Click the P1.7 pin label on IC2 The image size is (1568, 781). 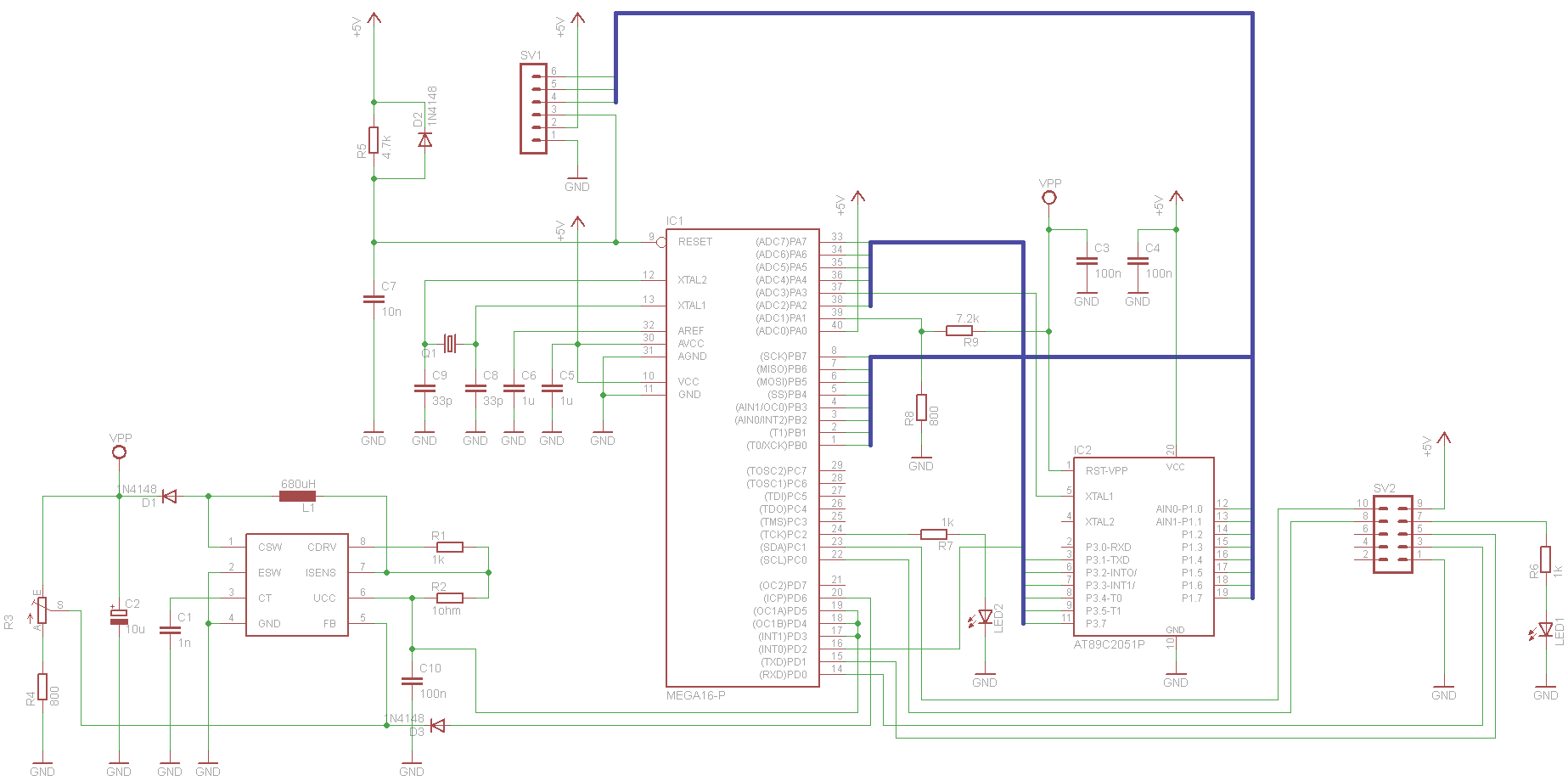(1192, 598)
